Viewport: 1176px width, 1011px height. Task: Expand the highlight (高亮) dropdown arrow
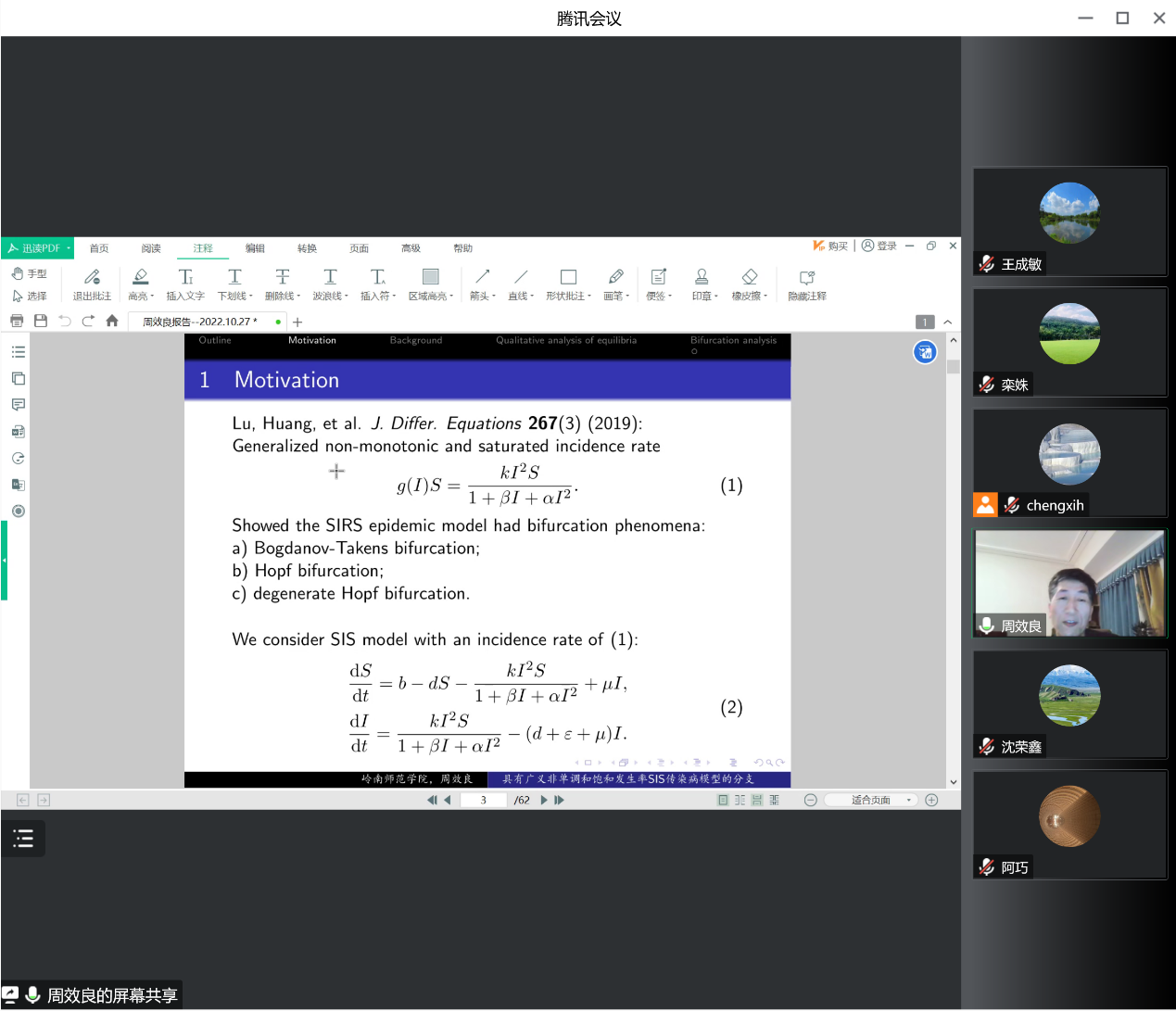click(152, 297)
